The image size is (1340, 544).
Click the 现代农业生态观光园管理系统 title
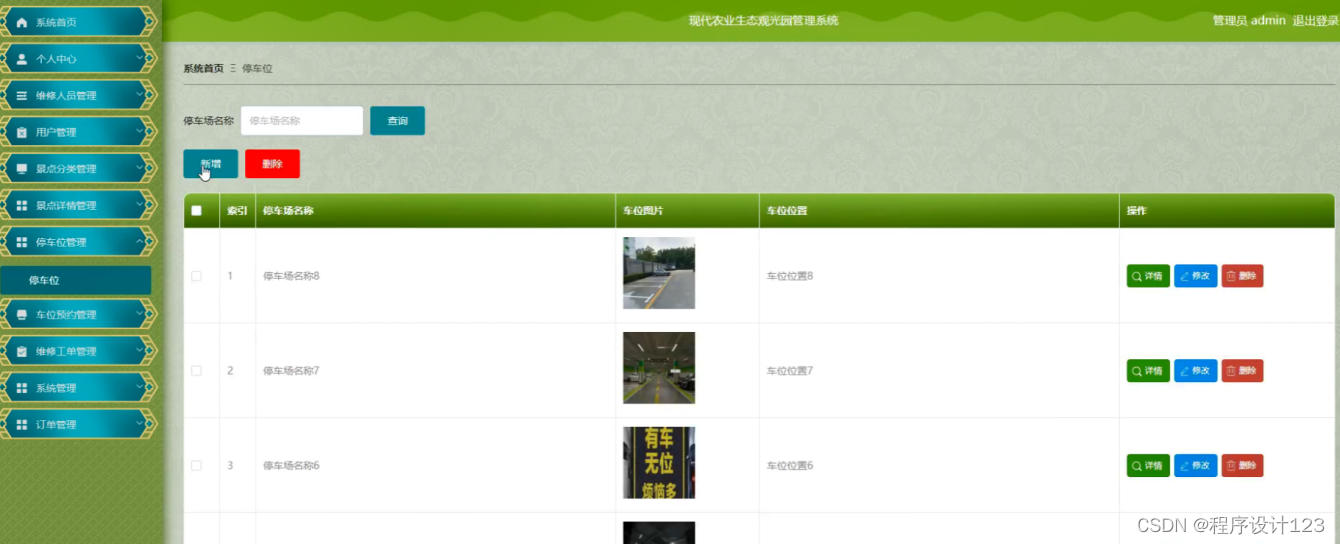pos(764,21)
